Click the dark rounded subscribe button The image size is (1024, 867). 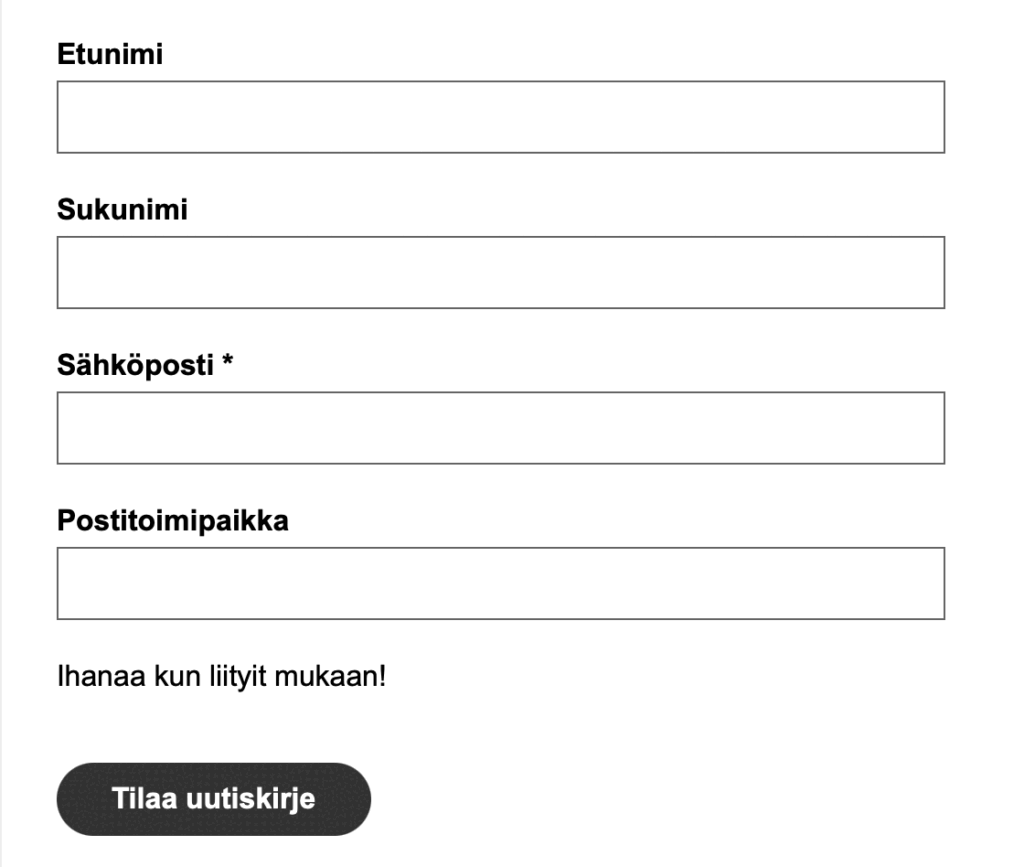(x=214, y=799)
